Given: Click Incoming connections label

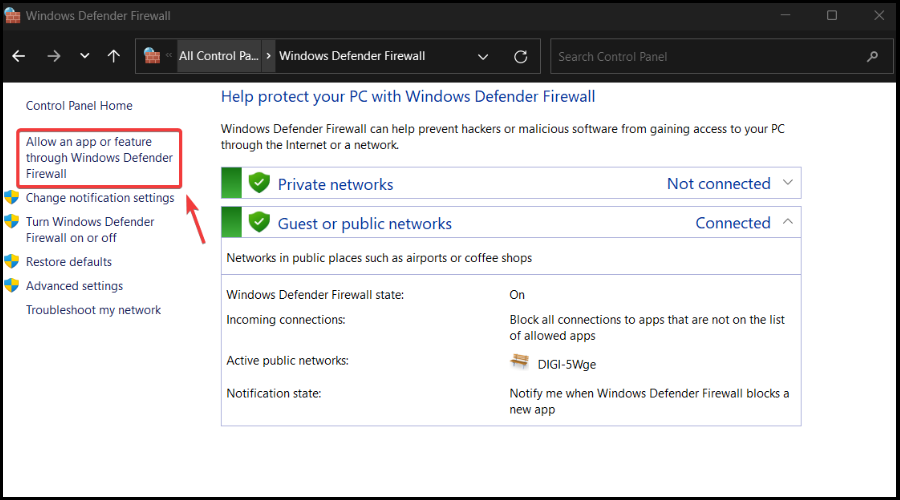Looking at the screenshot, I should tap(286, 320).
